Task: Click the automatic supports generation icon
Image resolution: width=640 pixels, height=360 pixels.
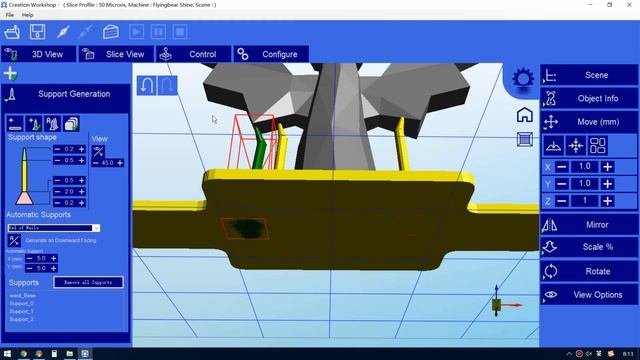Action: pyautogui.click(x=52, y=124)
